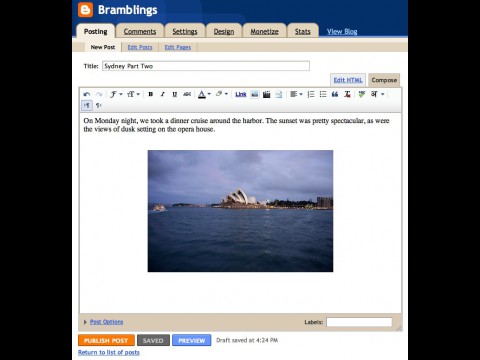Click the Bramblings blog title
The height and width of the screenshot is (360, 480).
[128, 10]
